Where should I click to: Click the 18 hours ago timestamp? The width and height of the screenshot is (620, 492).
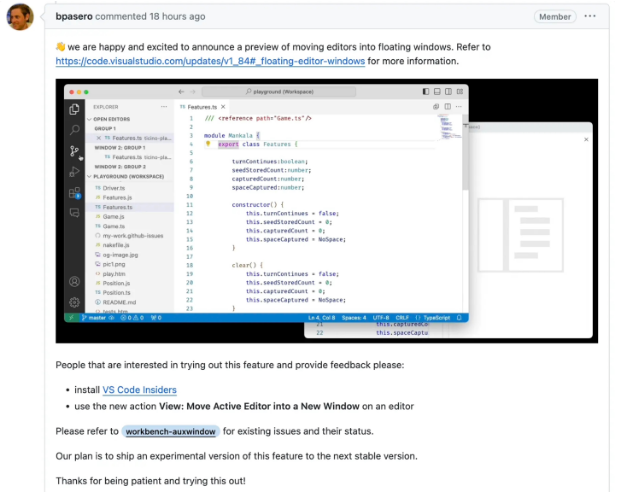177,17
